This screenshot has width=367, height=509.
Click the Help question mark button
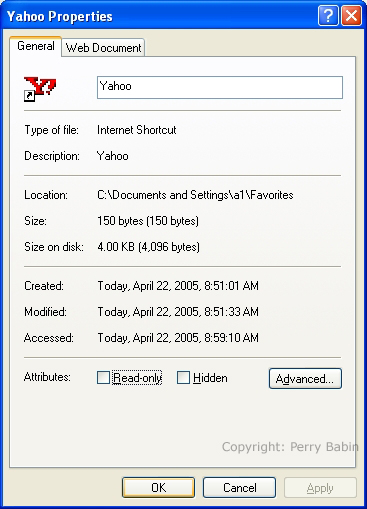(x=328, y=16)
